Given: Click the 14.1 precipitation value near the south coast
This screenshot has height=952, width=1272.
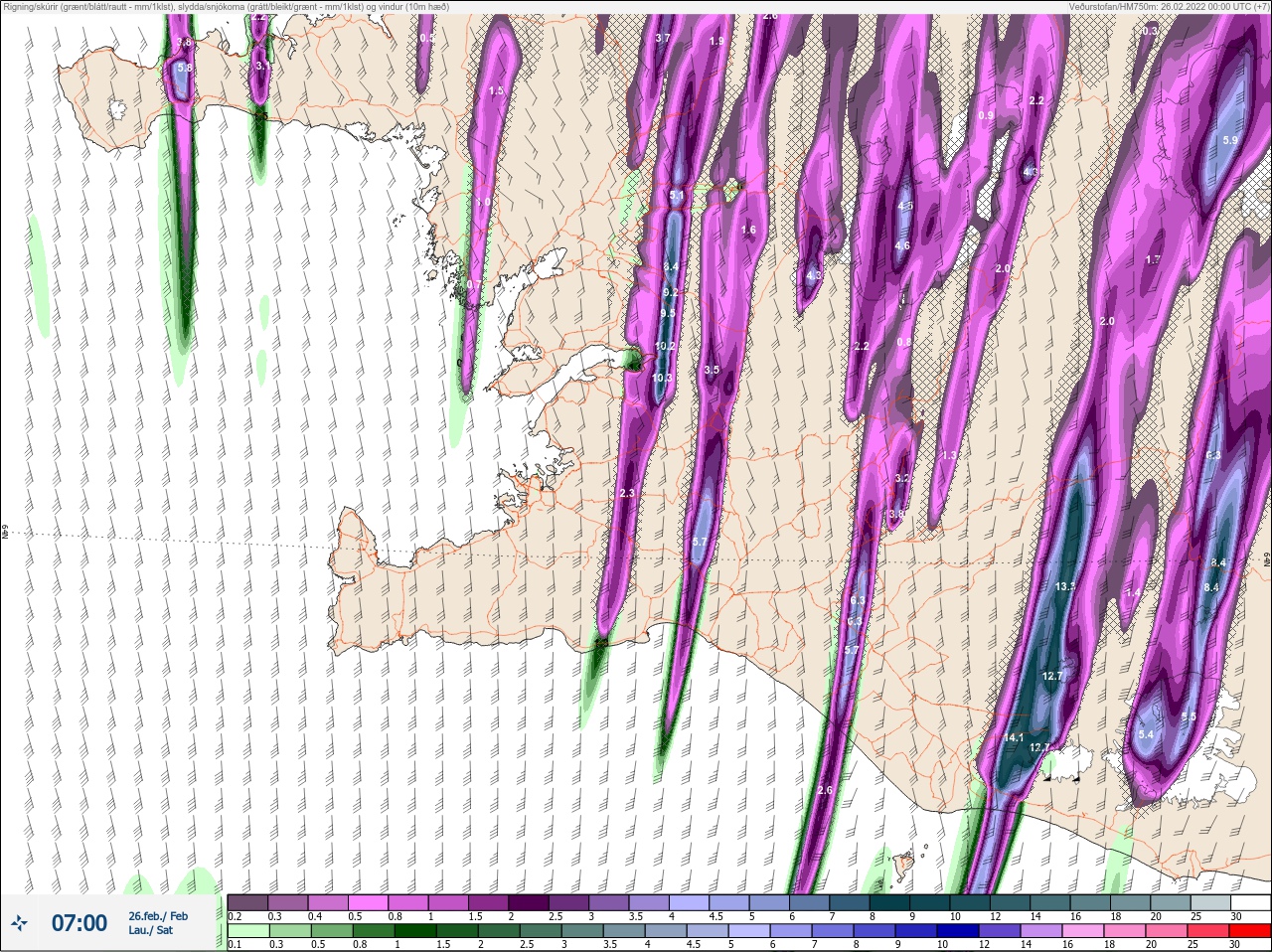Looking at the screenshot, I should (x=1014, y=738).
